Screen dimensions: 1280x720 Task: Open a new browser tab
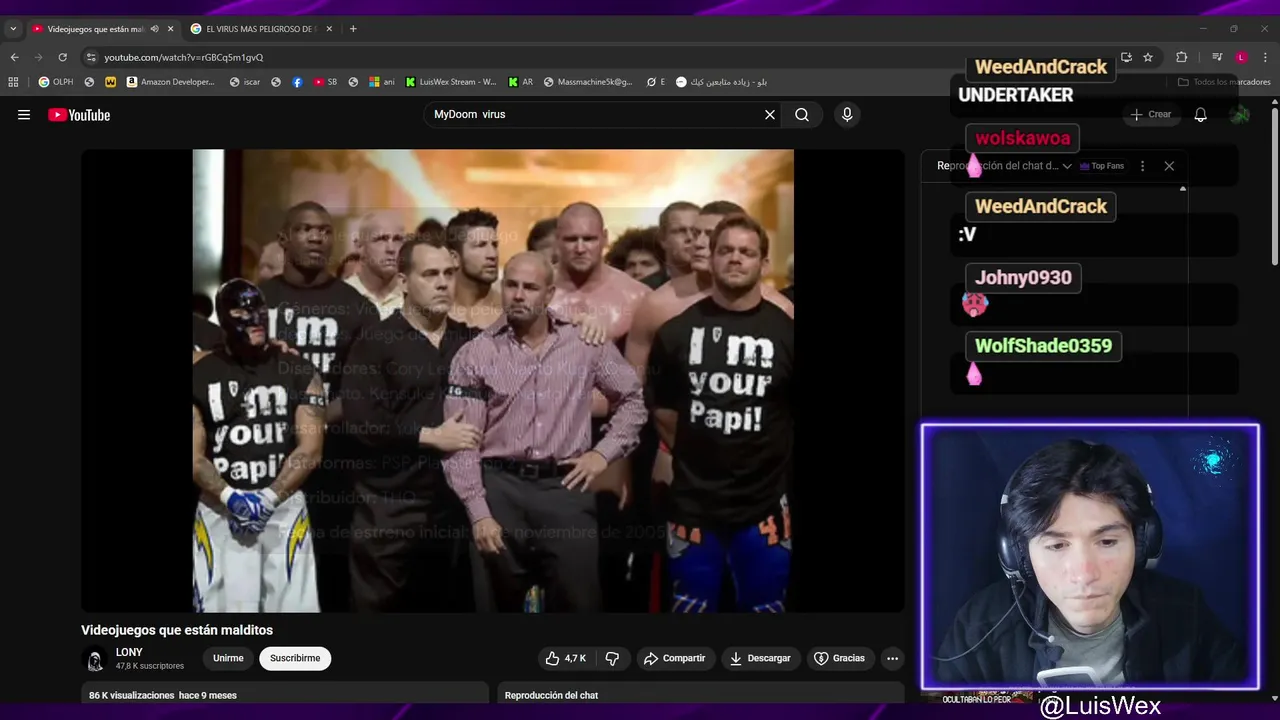tap(353, 29)
